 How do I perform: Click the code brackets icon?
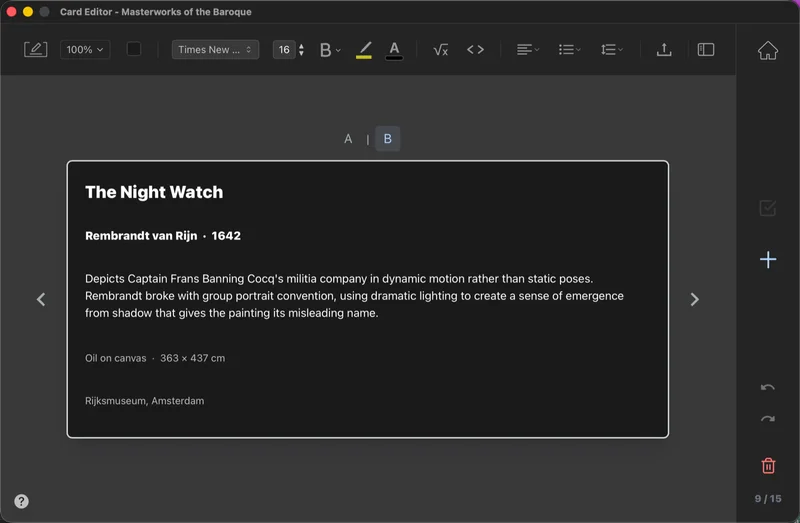[x=475, y=49]
